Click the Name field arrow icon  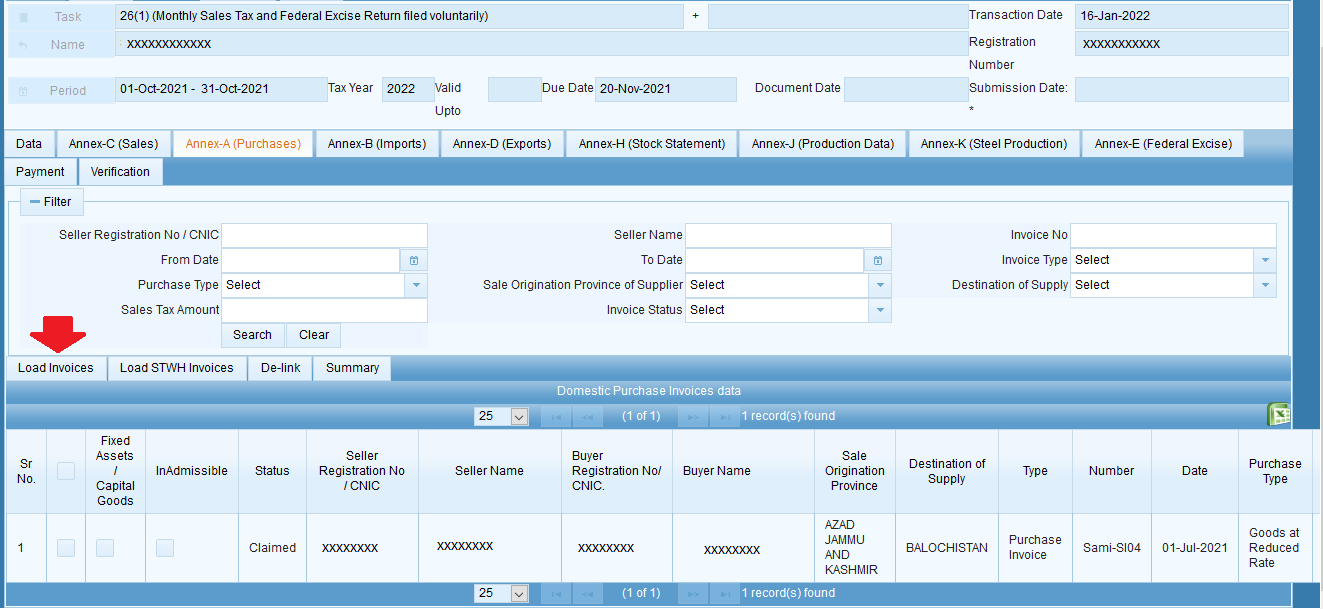[25, 45]
